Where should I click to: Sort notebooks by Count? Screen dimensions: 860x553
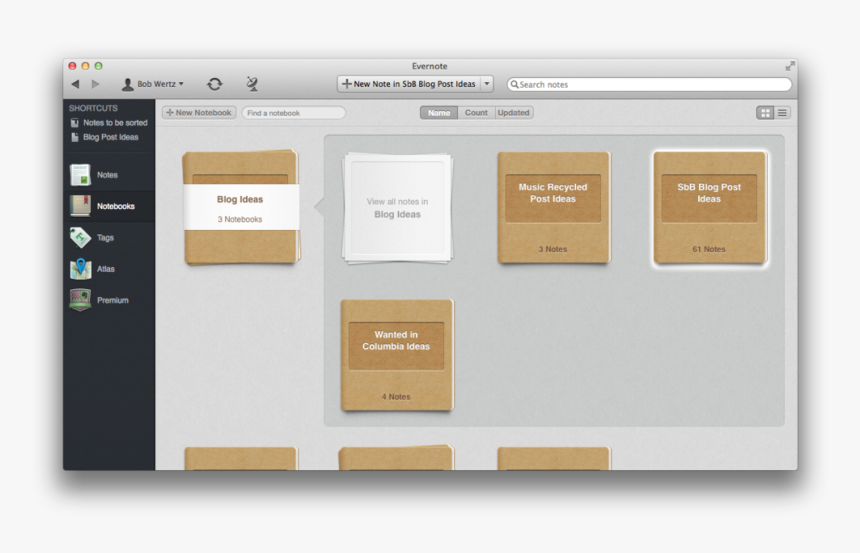476,112
